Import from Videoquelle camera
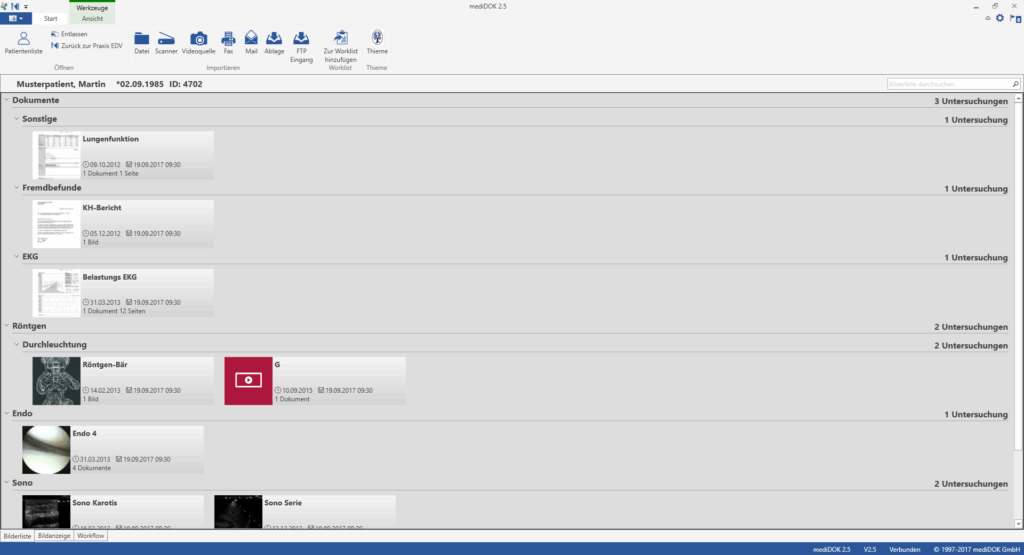The height and width of the screenshot is (555, 1024). 198,42
